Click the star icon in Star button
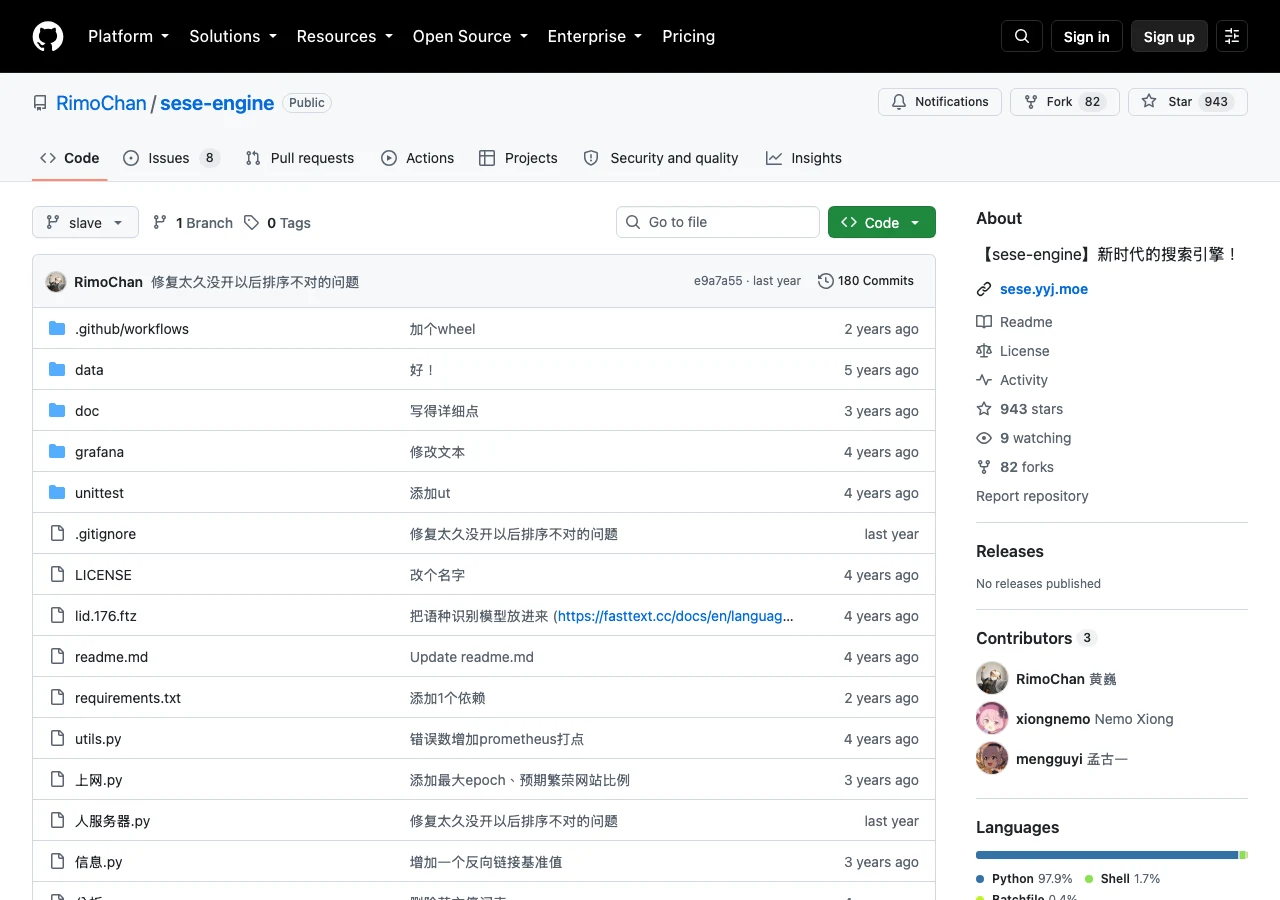 coord(1149,102)
